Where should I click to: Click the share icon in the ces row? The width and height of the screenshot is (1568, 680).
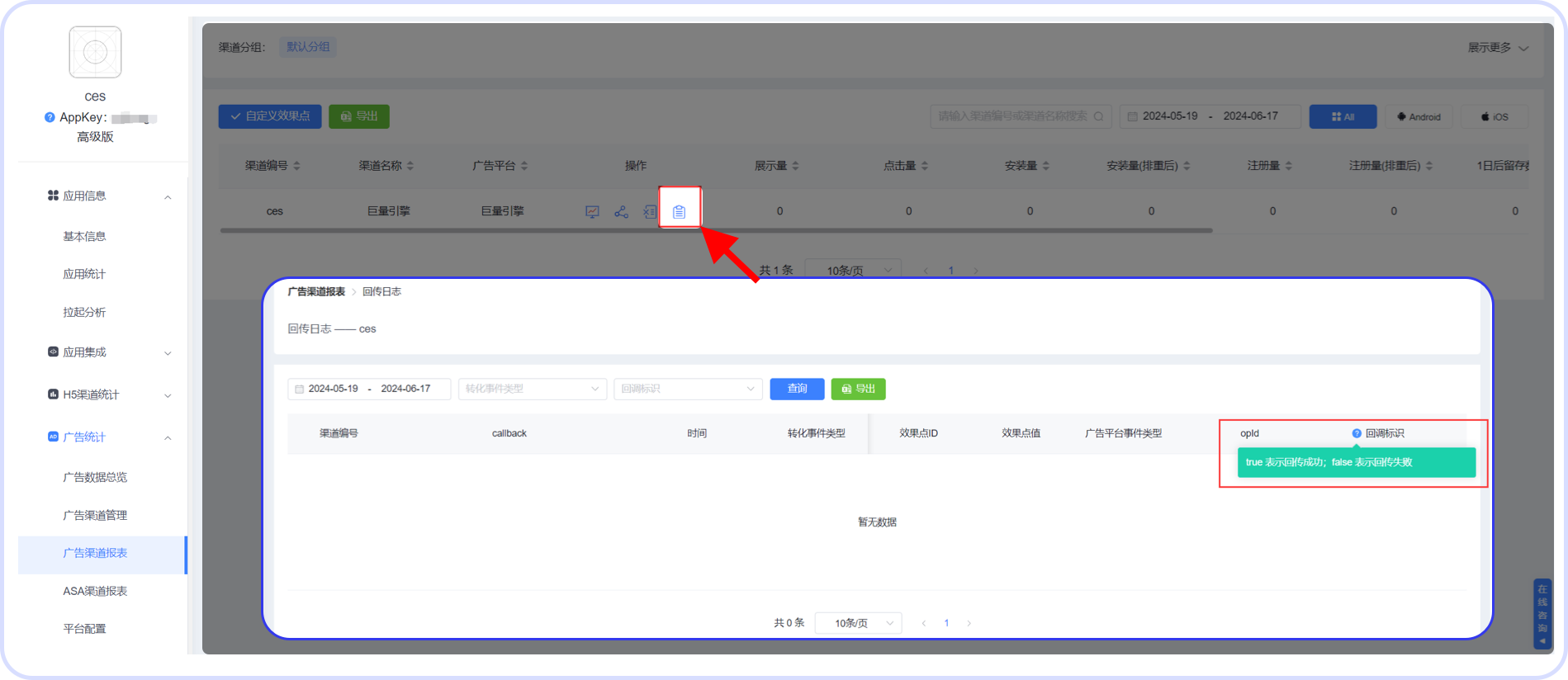[621, 212]
